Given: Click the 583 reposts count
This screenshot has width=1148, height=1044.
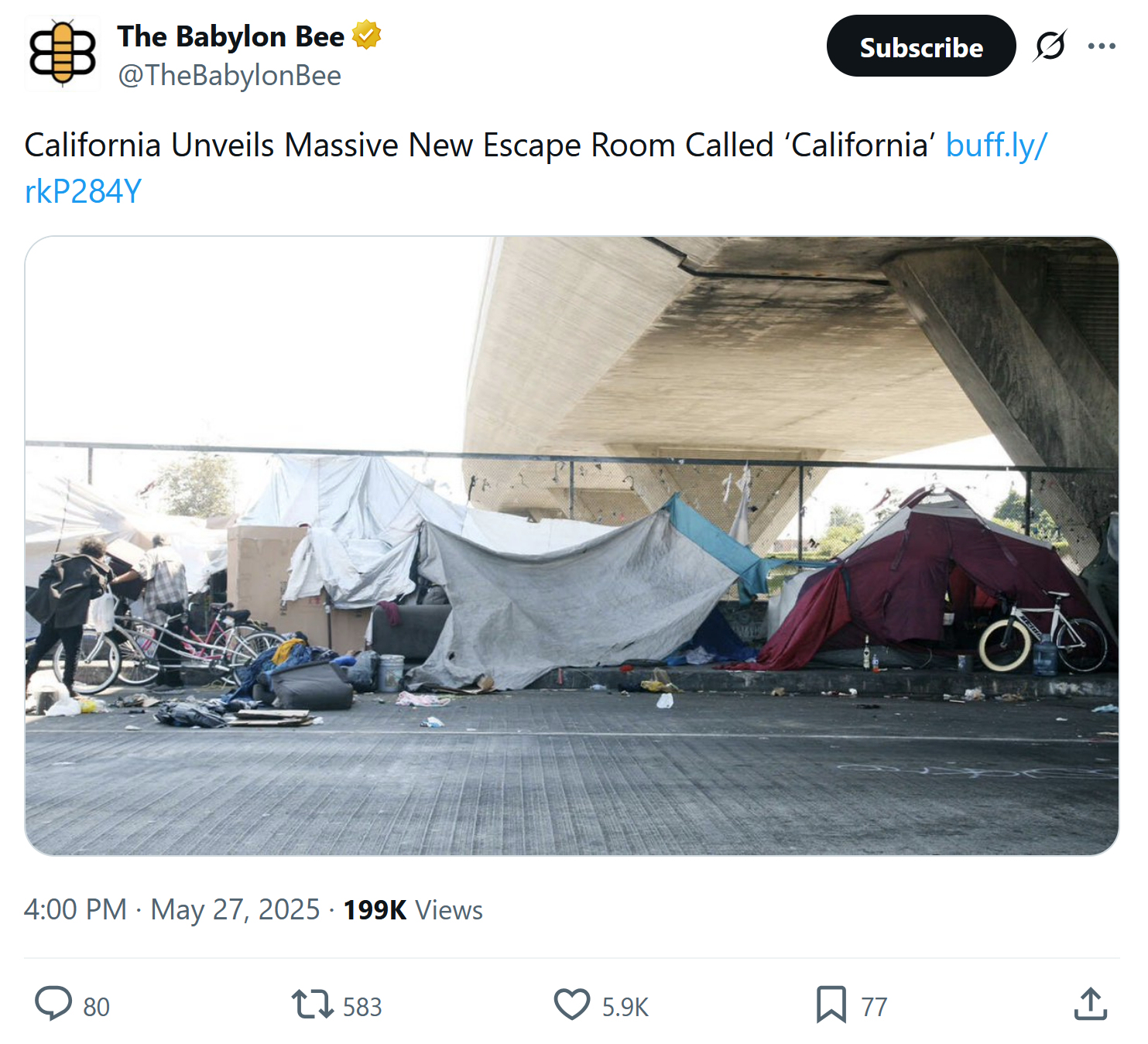Looking at the screenshot, I should [x=362, y=1007].
